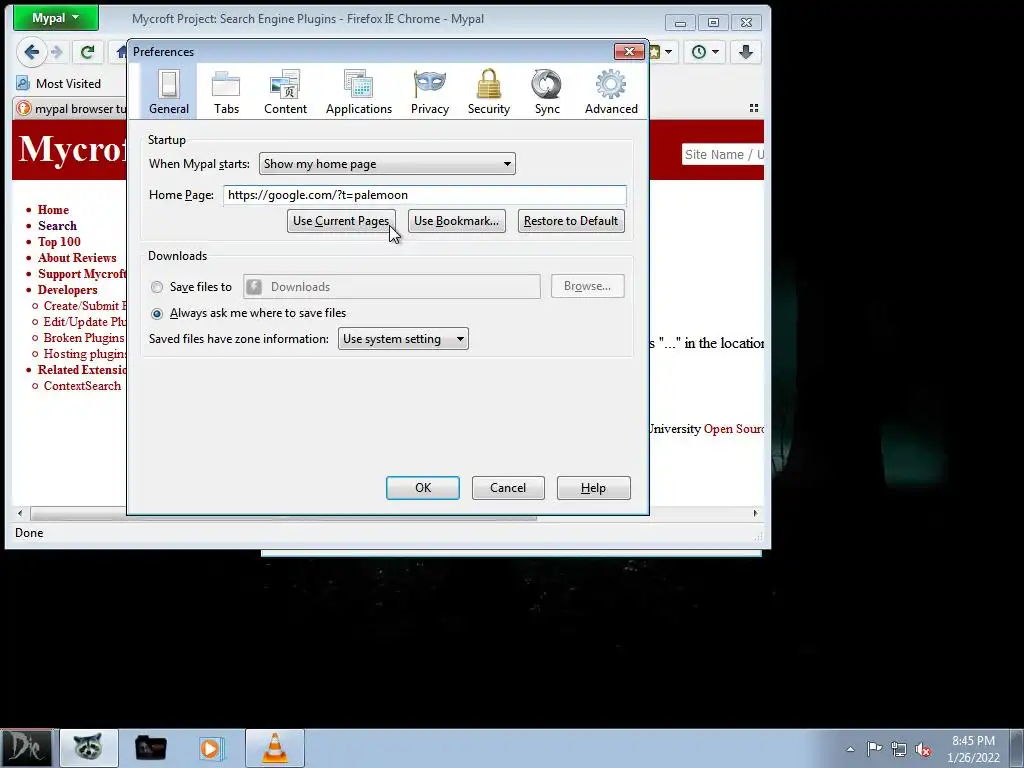Click the muted volume tray icon
The width and height of the screenshot is (1024, 768).
tap(923, 749)
